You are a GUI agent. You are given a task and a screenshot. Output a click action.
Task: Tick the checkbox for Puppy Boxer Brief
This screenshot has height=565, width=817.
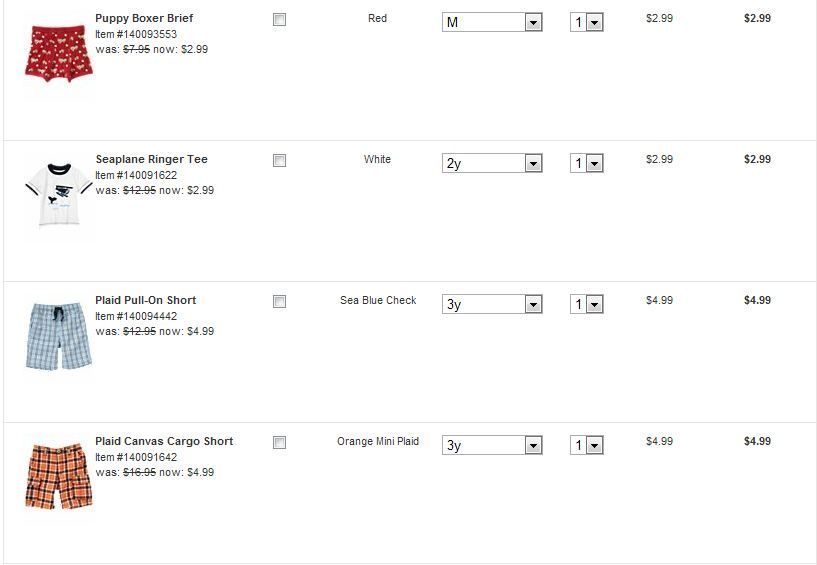click(280, 19)
